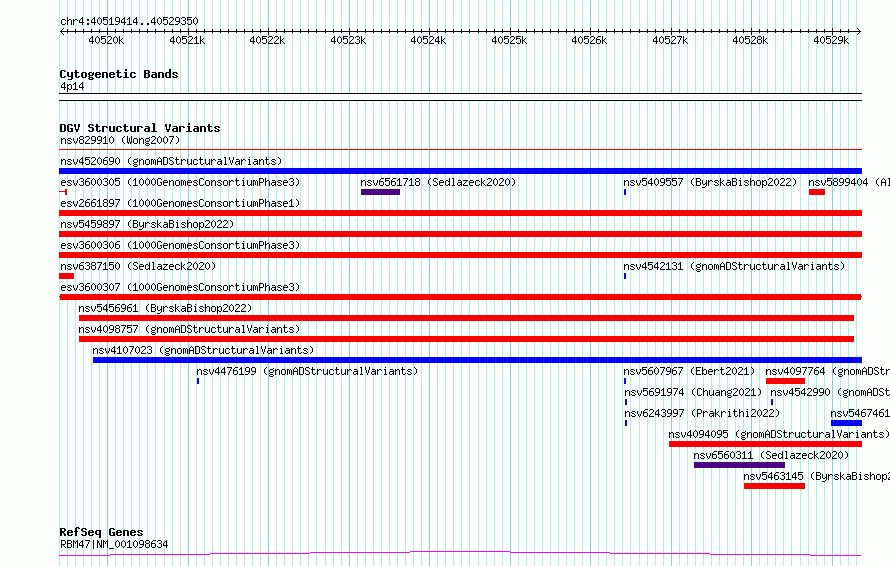Click the short red nsv5899404 bar
This screenshot has height=566, width=890.
point(817,192)
